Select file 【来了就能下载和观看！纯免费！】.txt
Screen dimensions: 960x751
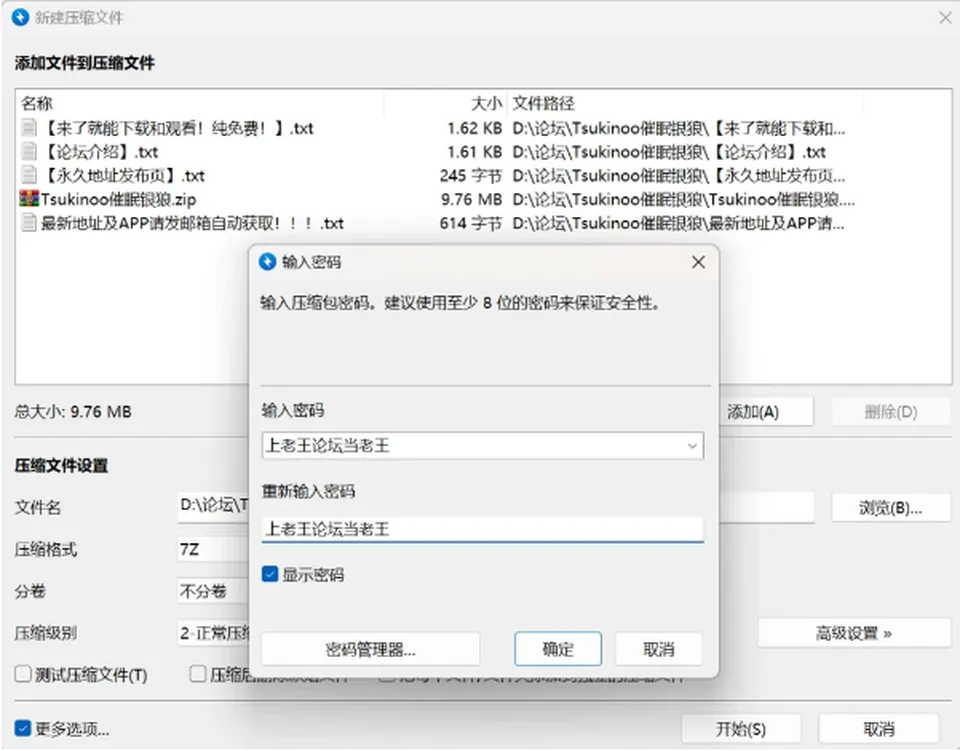(x=177, y=127)
